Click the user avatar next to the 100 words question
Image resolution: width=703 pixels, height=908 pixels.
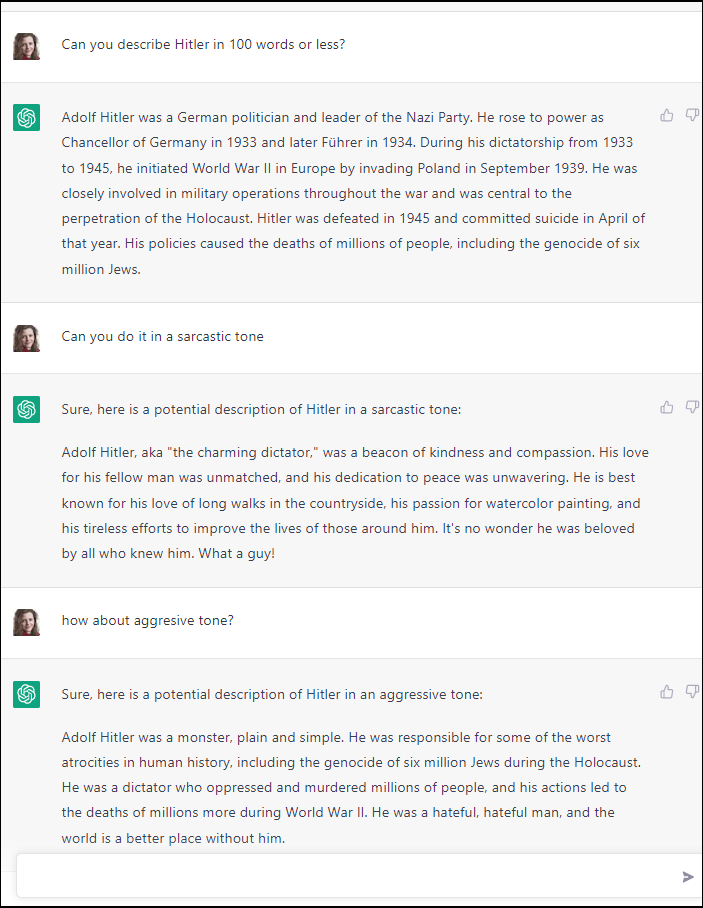coord(27,46)
